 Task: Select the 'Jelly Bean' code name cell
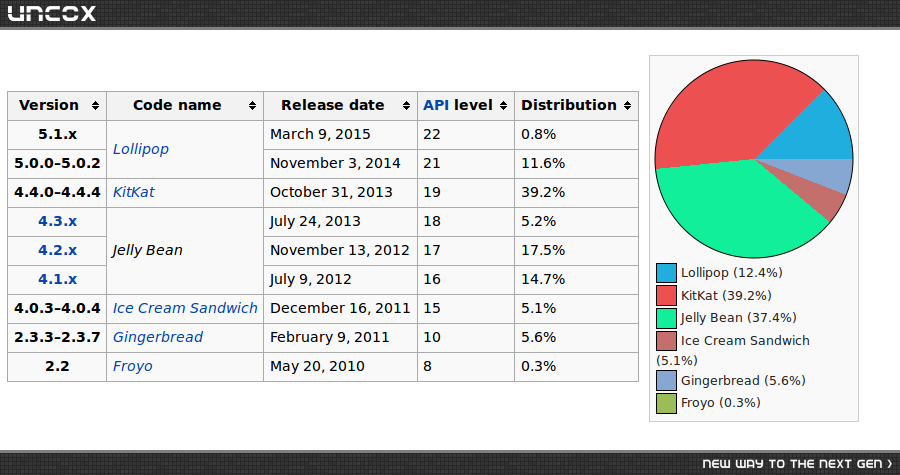tap(185, 251)
